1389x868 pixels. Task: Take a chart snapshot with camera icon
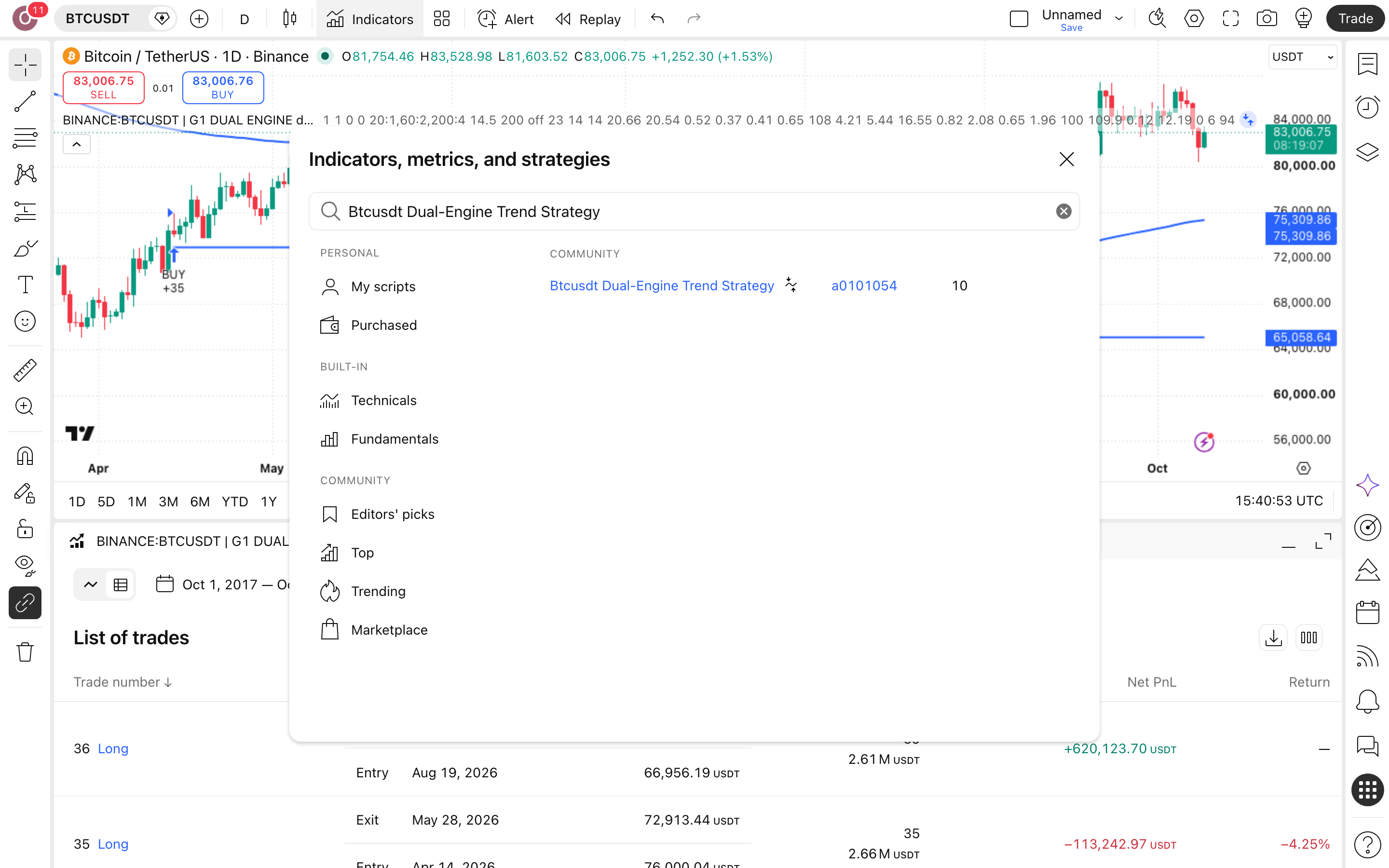click(1267, 19)
